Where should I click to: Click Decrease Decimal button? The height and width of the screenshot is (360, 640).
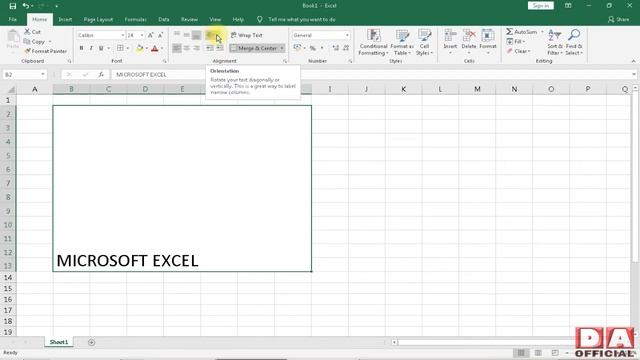coord(346,48)
